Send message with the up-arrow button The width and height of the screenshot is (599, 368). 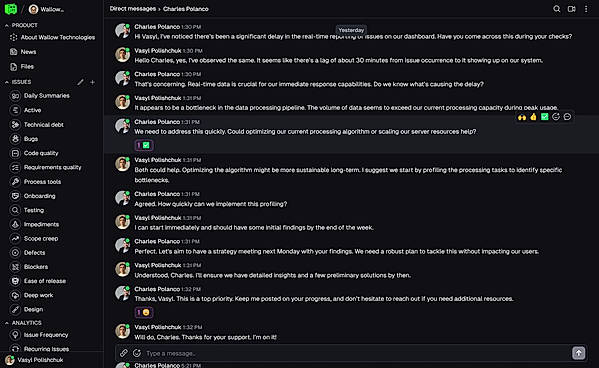[x=578, y=353]
